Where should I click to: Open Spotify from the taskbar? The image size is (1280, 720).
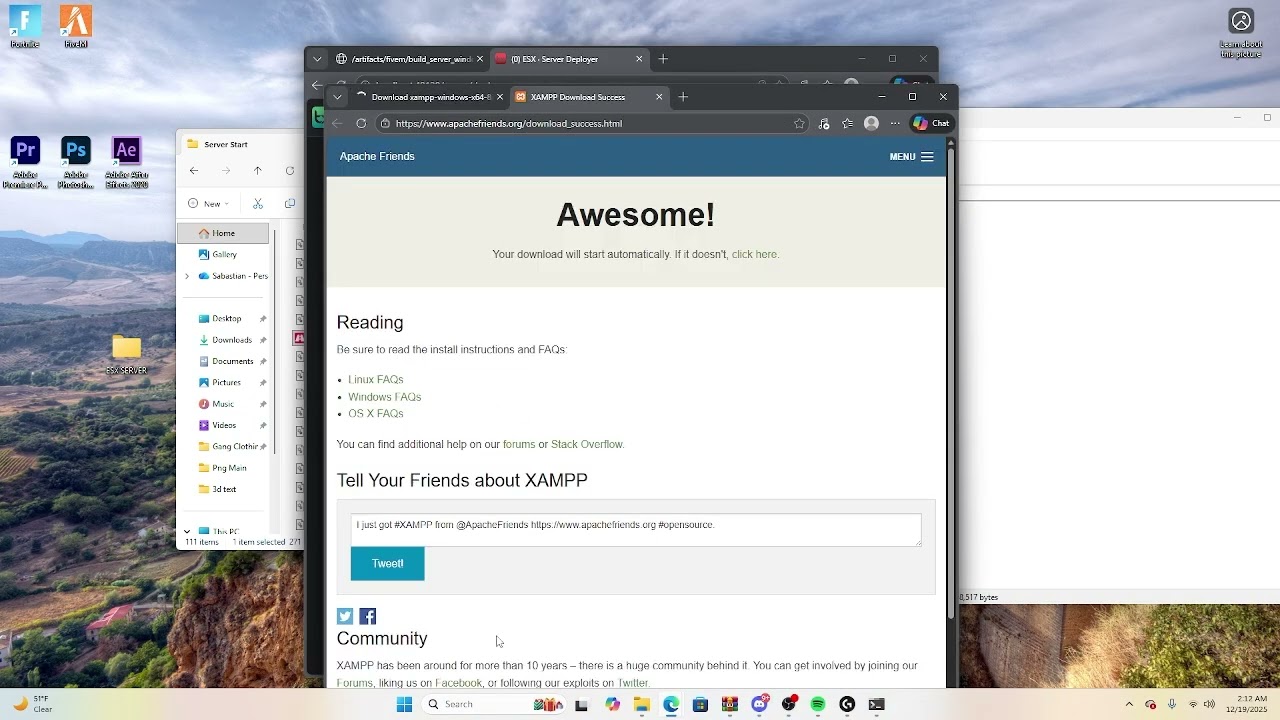pos(818,704)
